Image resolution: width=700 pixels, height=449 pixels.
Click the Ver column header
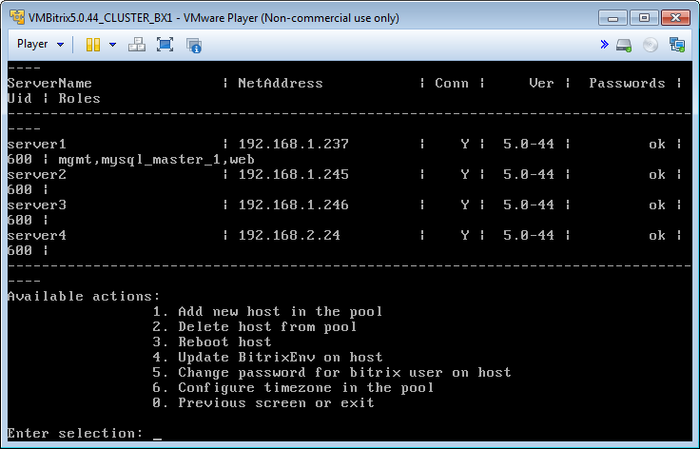point(542,83)
